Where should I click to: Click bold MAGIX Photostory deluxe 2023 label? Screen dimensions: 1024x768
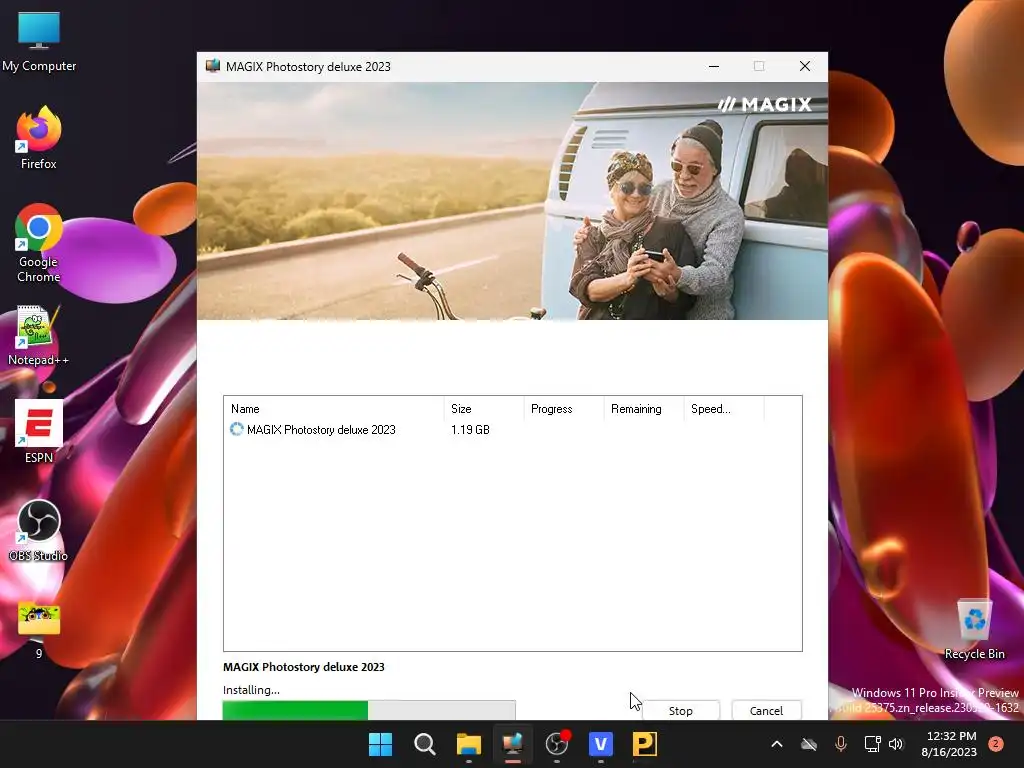304,667
